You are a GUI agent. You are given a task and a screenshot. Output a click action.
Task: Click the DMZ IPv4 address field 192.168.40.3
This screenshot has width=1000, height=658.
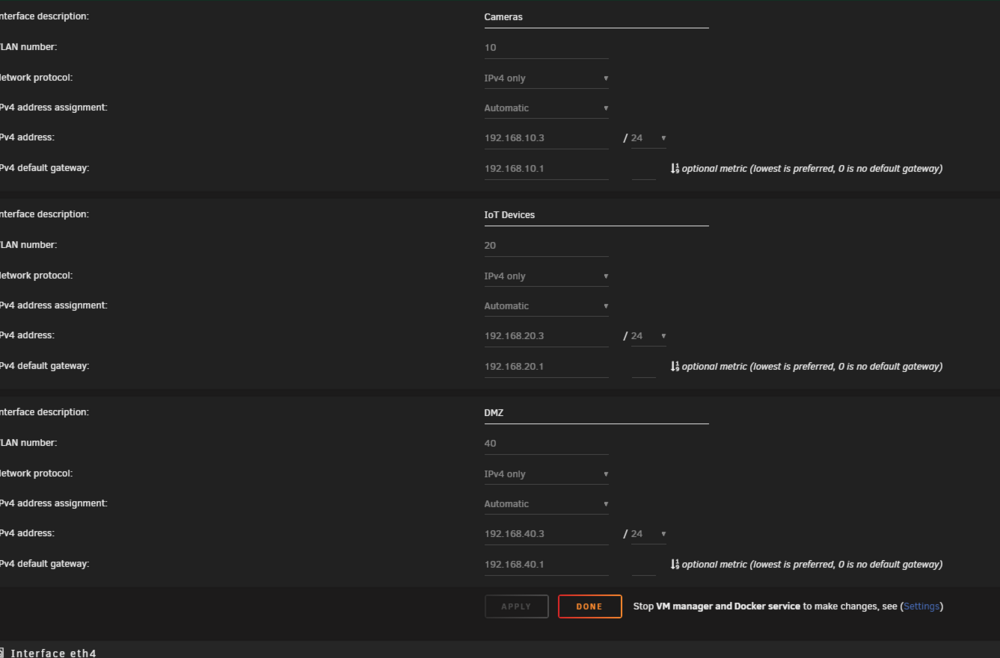[x=546, y=534]
